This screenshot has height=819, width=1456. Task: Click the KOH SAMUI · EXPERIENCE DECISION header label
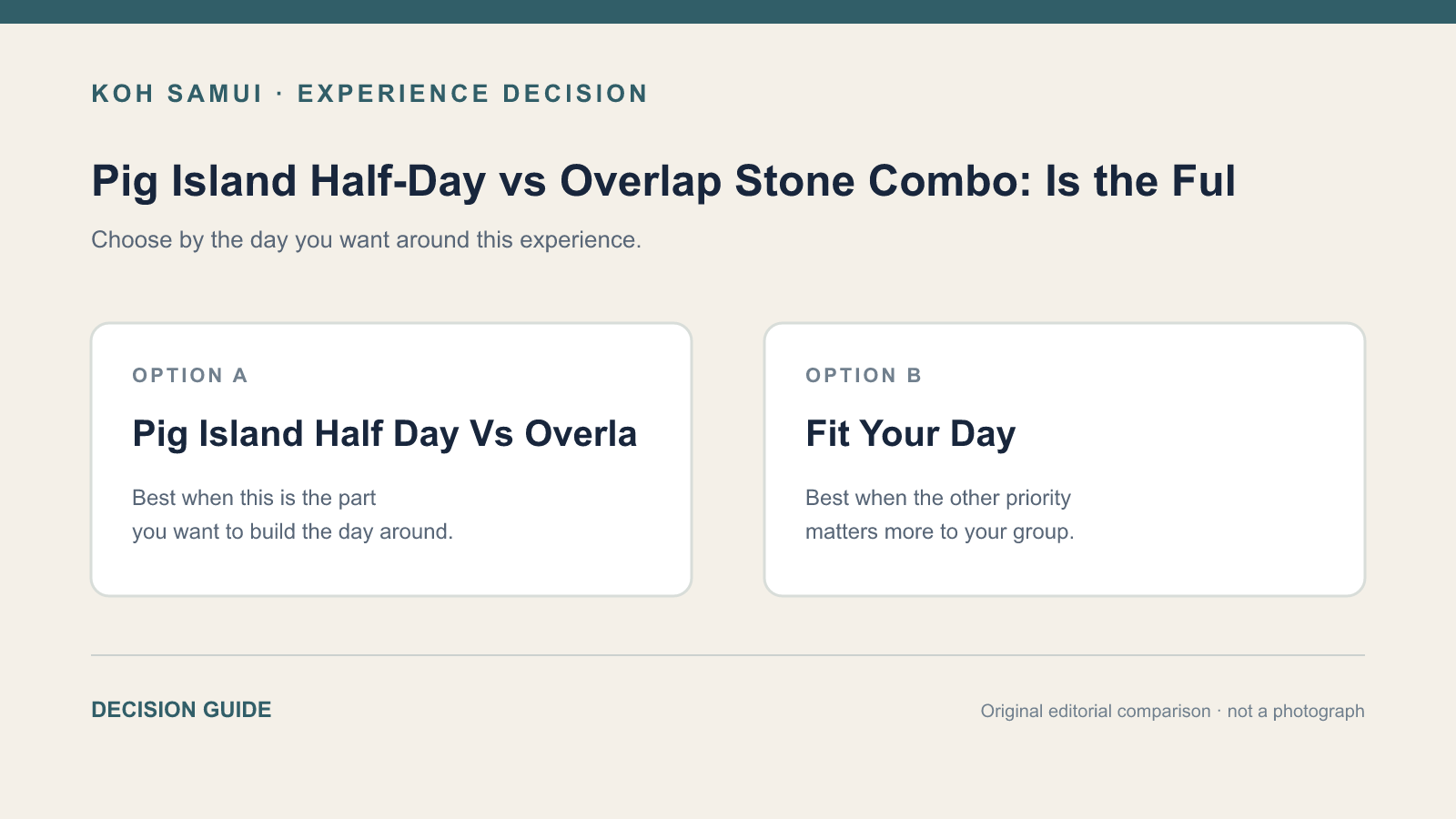tap(369, 94)
